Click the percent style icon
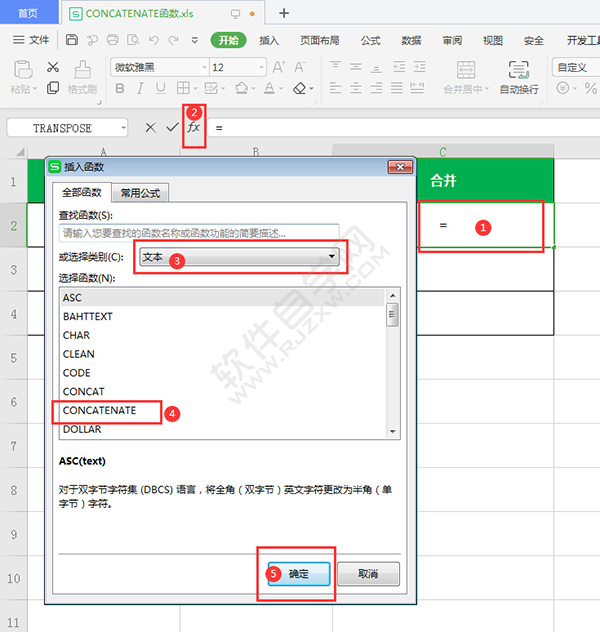Viewport: 600px width, 632px height. 591,88
